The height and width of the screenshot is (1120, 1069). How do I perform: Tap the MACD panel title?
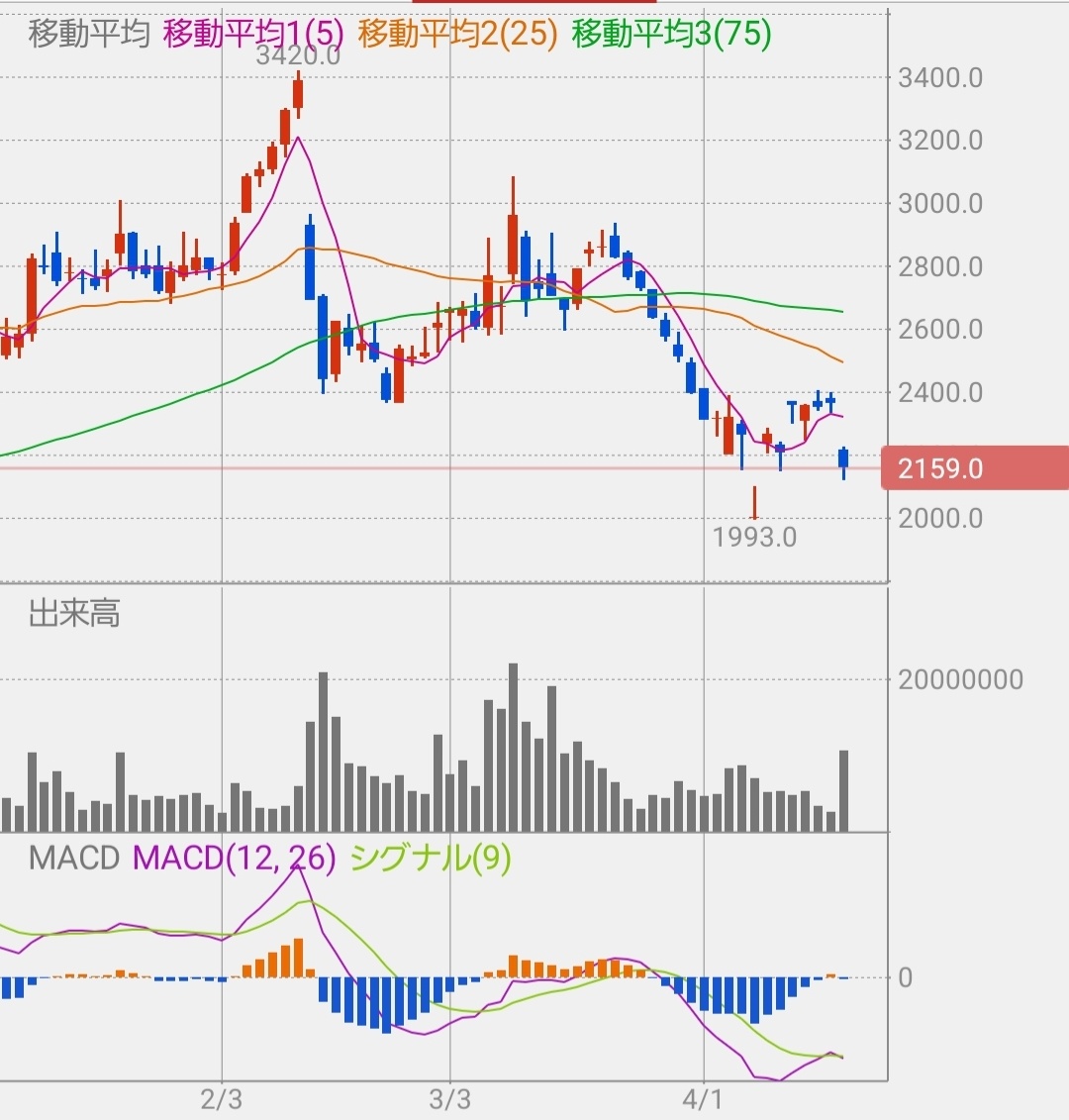click(x=73, y=858)
